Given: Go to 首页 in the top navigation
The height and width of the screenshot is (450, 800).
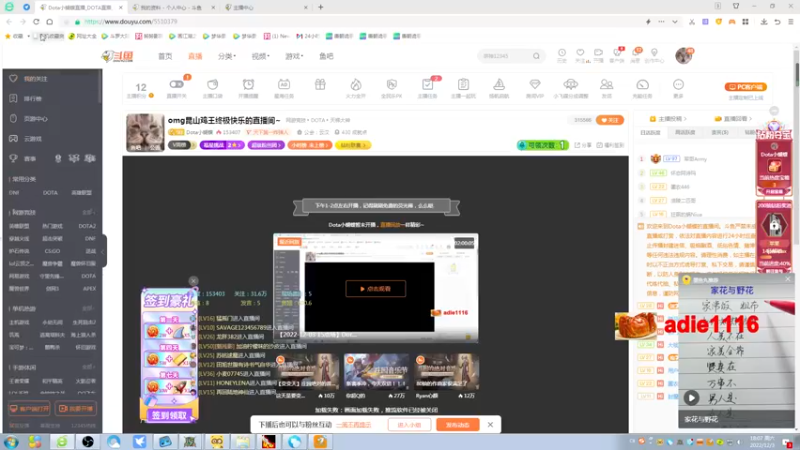Looking at the screenshot, I should point(165,56).
